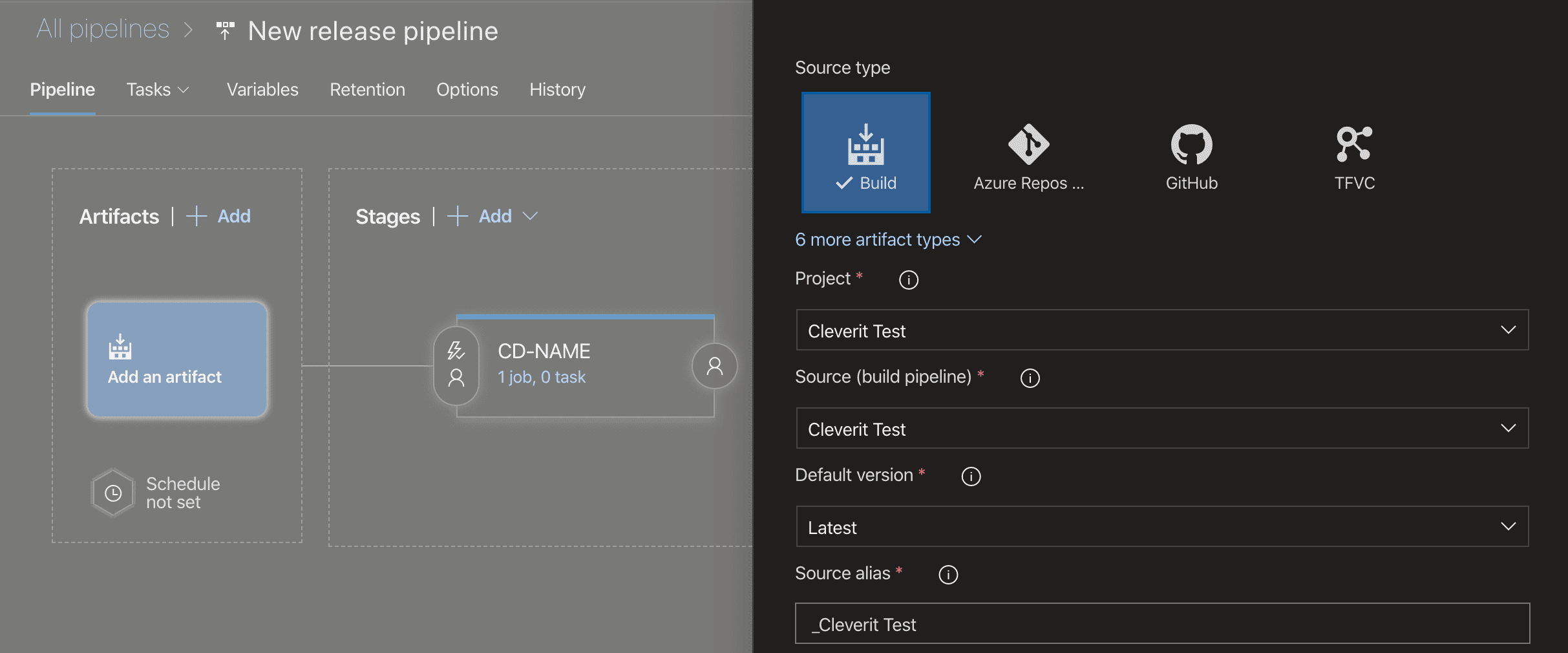Select the Build source type tile
Screen dimensions: 1568x653
point(865,153)
